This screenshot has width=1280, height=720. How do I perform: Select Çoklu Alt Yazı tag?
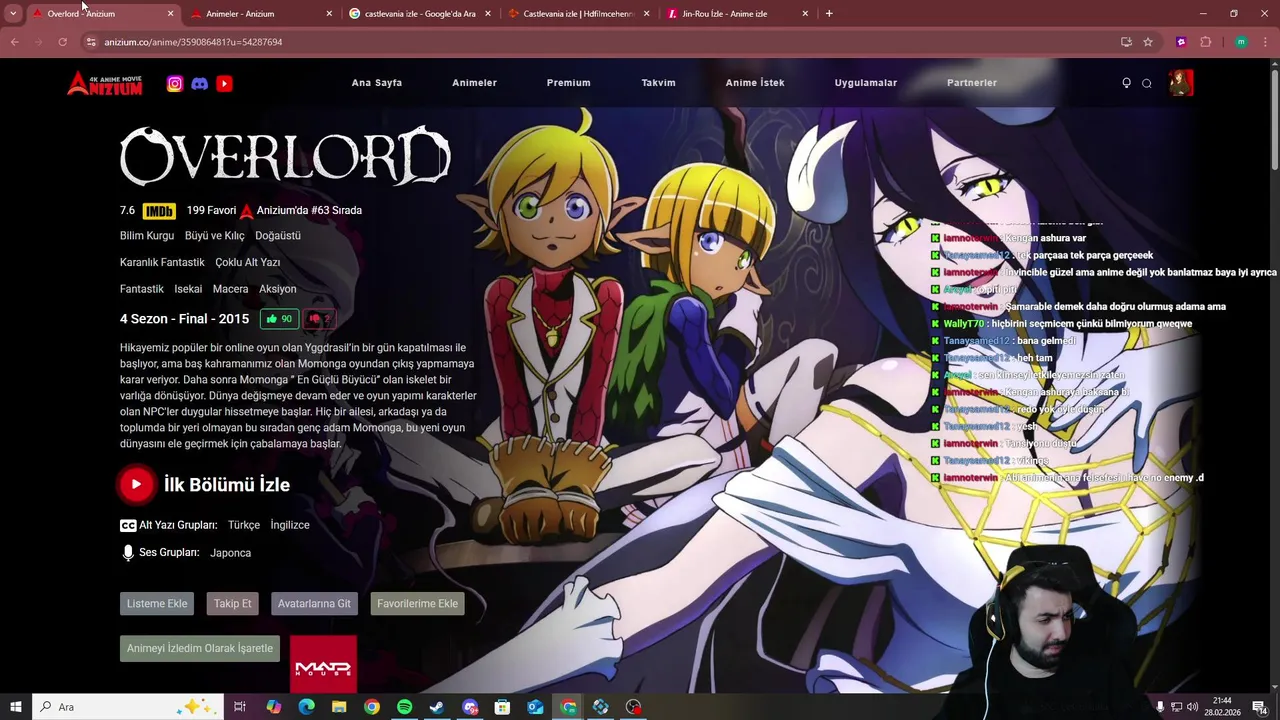tap(248, 262)
